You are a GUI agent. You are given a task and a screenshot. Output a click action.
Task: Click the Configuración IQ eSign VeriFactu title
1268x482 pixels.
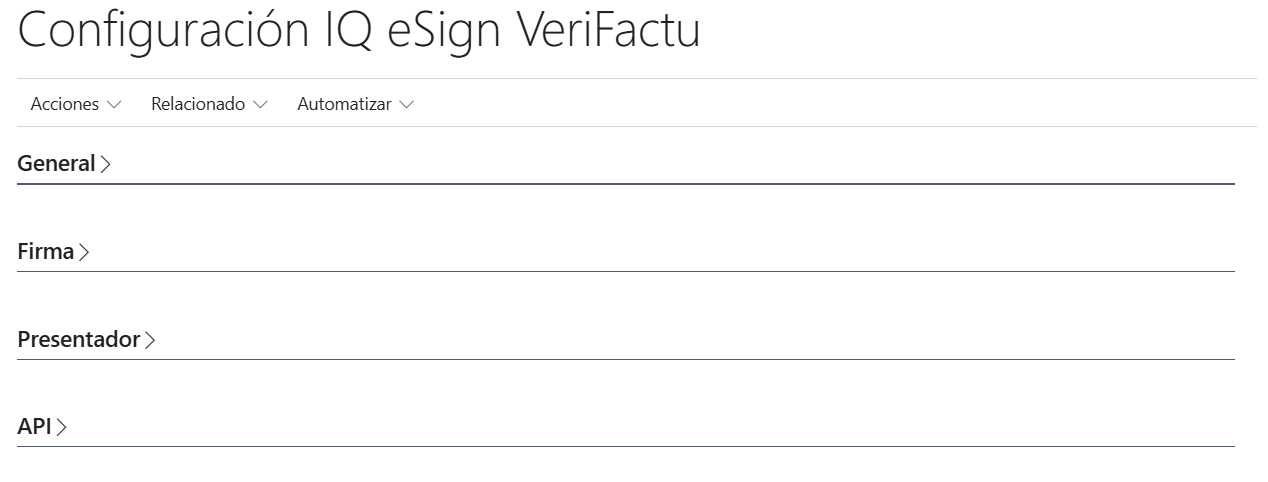[x=359, y=31]
